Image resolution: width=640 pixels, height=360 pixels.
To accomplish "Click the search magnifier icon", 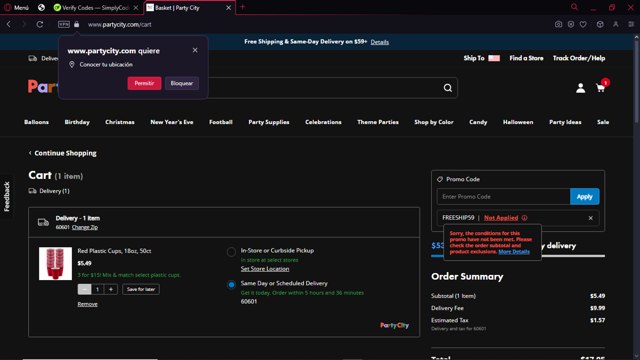I will pos(448,88).
